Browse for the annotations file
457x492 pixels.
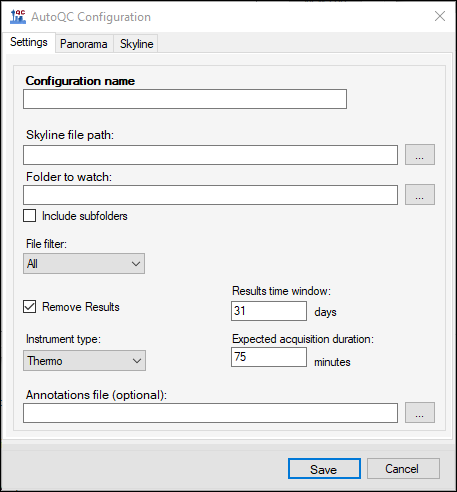420,412
